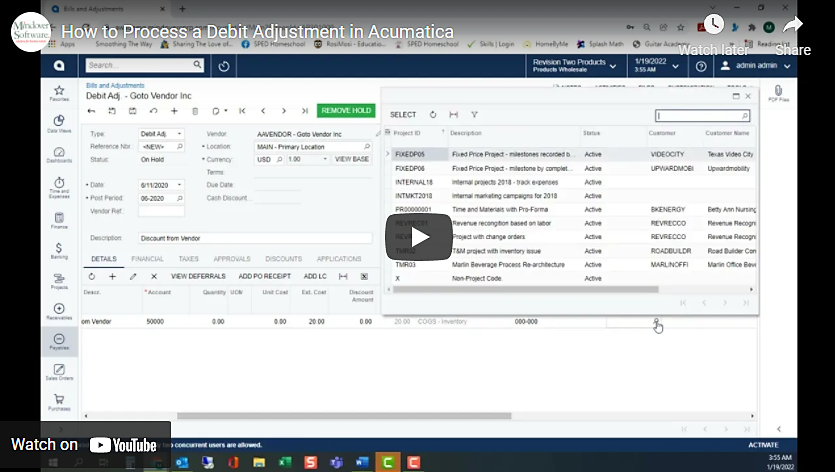Add a new record with plus icon
Screen dimensions: 835x472
tap(174, 111)
